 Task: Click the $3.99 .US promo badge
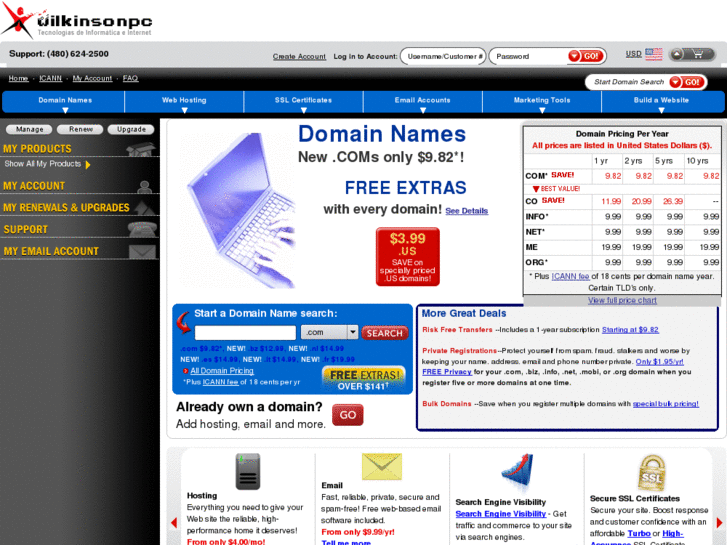[x=408, y=256]
